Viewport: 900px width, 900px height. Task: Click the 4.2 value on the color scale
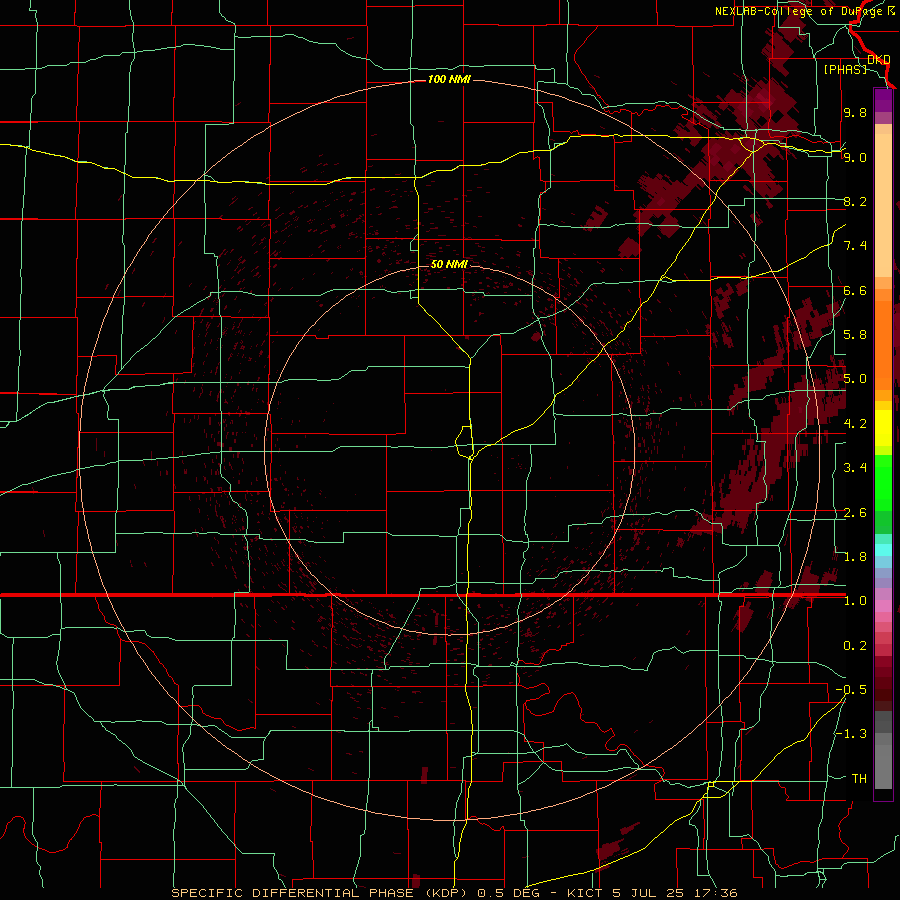tap(855, 424)
